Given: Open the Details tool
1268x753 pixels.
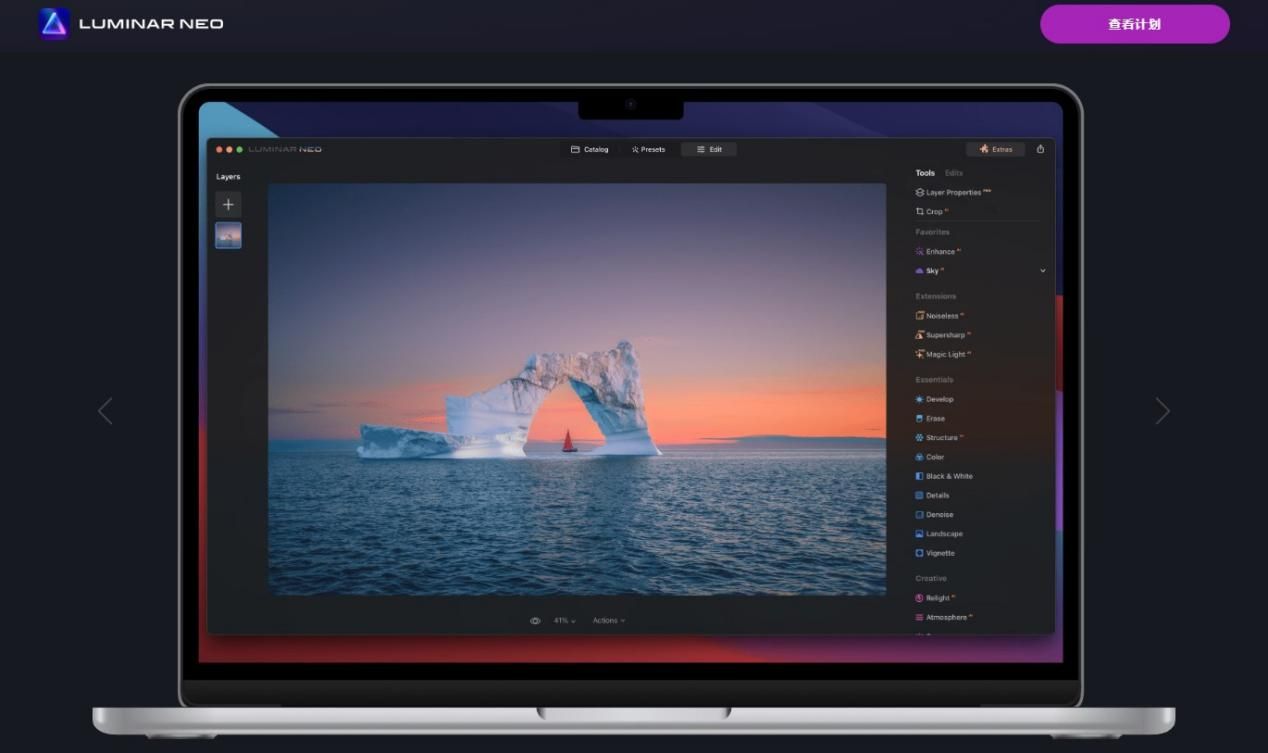Looking at the screenshot, I should point(933,495).
